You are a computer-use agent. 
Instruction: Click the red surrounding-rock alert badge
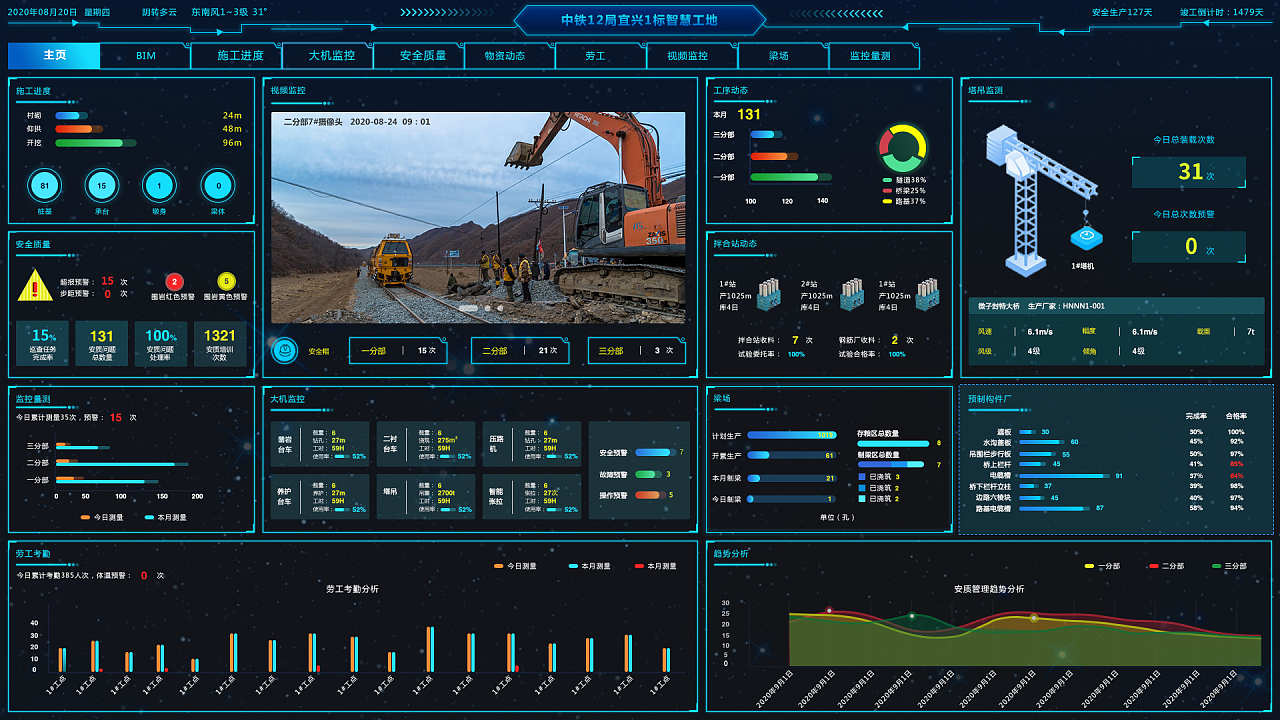pos(174,282)
